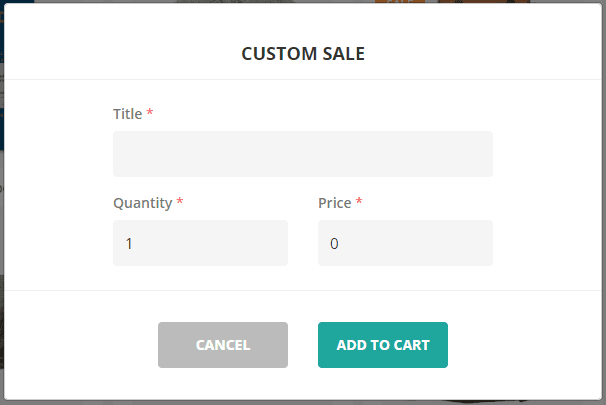Click blank body area right of Price field
Screen dimensions: 606x405
pyautogui.click(x=548, y=243)
